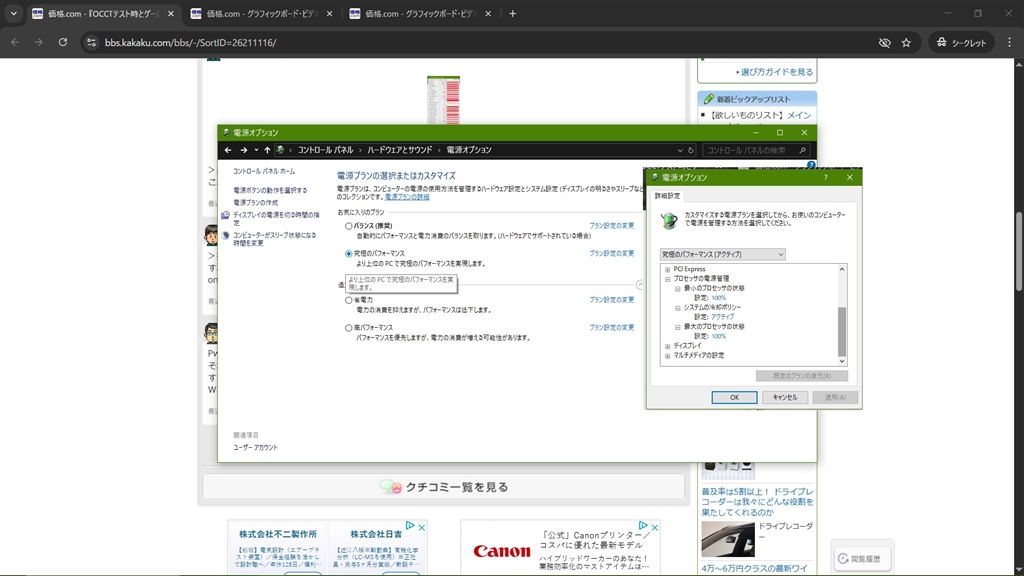Viewport: 1024px width, 576px height.
Task: Reload the kakaku.com page
Action: pyautogui.click(x=63, y=42)
